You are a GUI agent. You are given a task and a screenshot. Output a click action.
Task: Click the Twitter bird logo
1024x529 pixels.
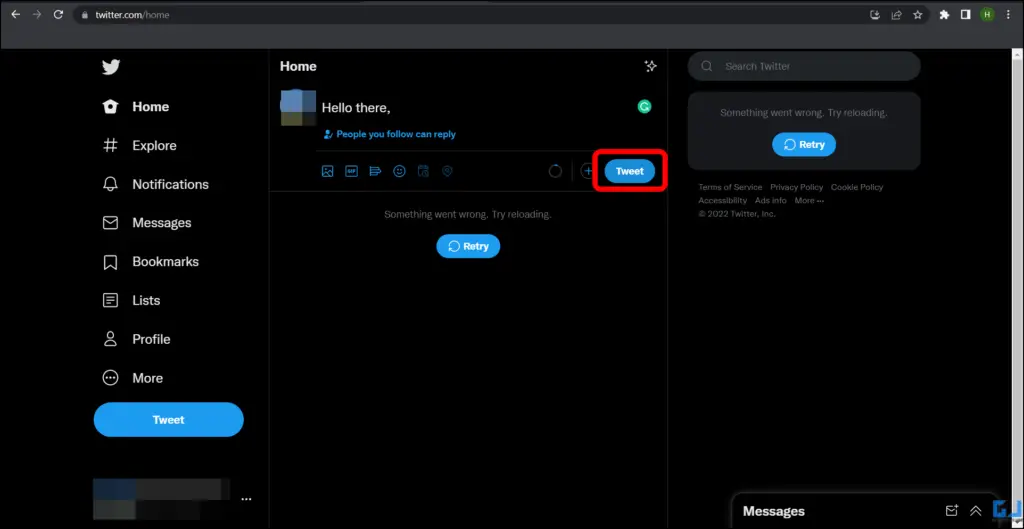click(111, 67)
